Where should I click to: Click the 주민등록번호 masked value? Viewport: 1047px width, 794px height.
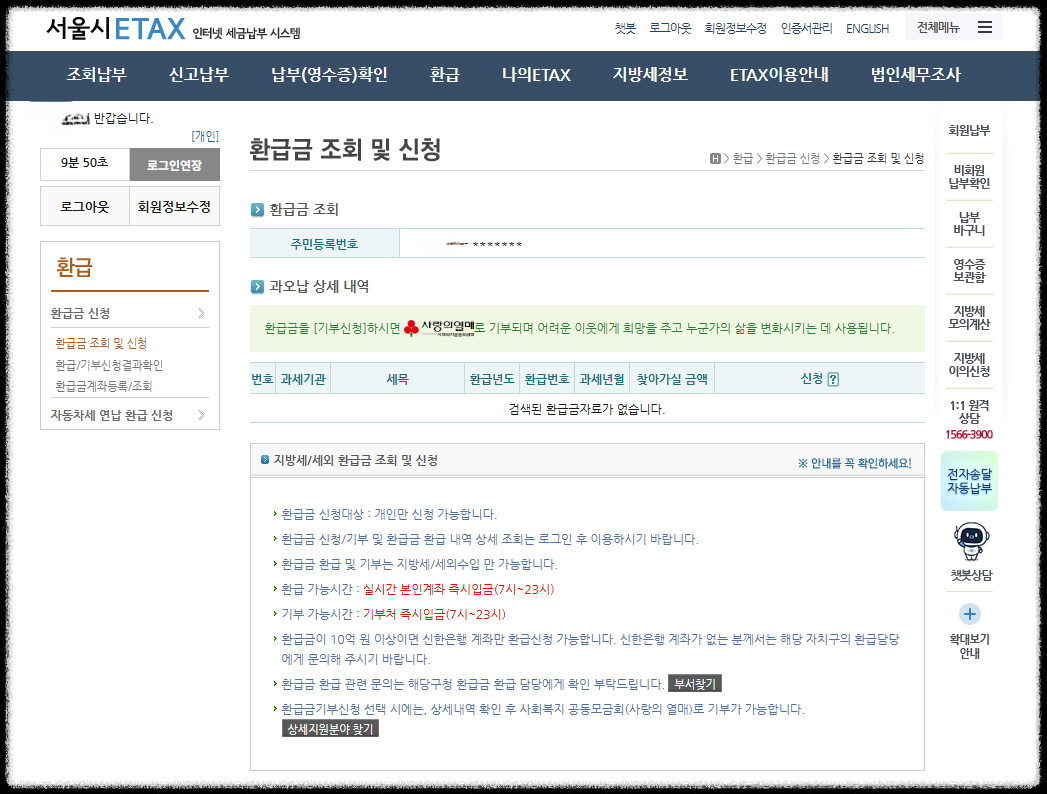[484, 244]
